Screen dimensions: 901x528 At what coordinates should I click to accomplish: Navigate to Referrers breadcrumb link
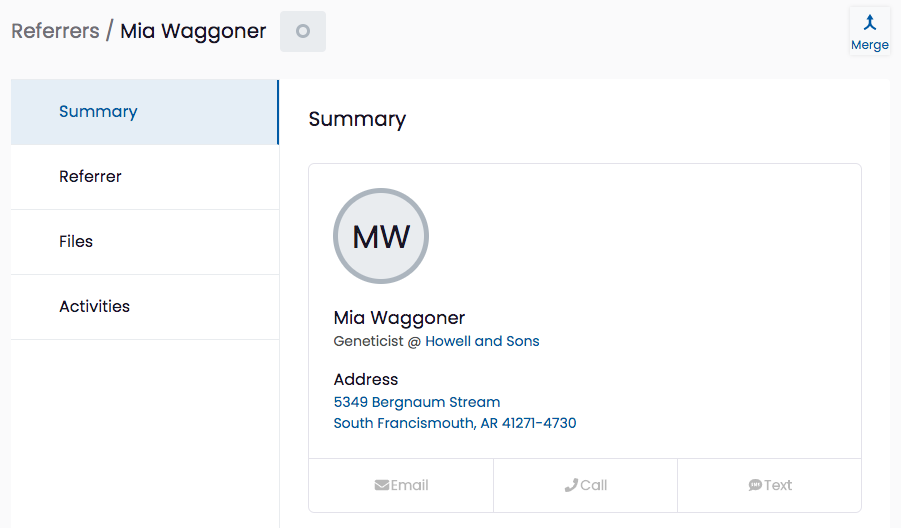click(x=55, y=31)
